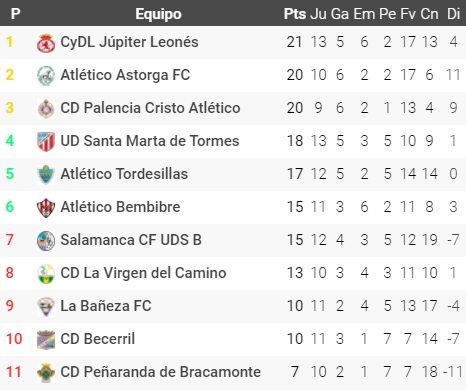Open the Atlético Astorga FC team link
This screenshot has height=390, width=466.
click(125, 75)
